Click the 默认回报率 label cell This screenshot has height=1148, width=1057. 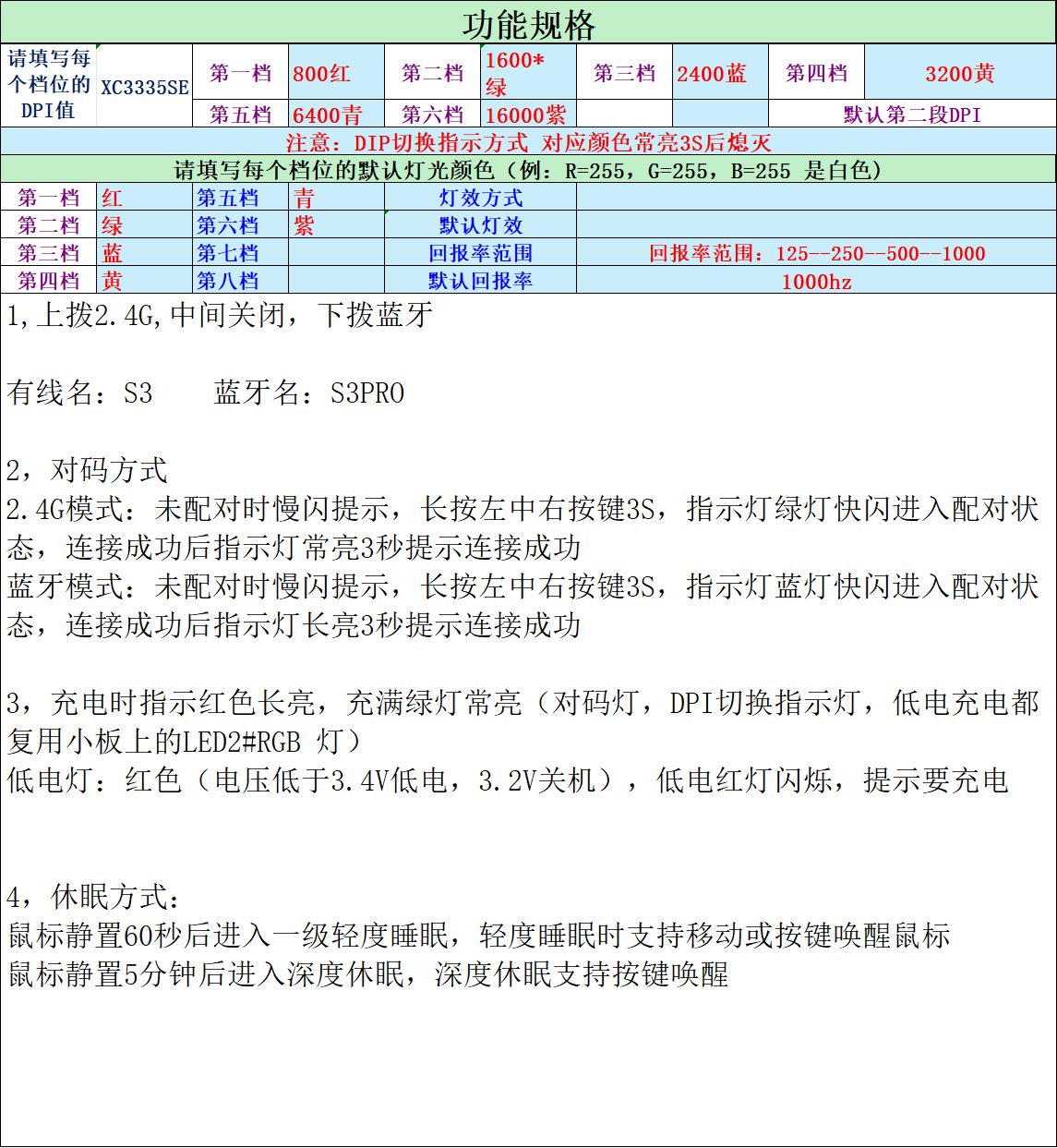(x=480, y=280)
